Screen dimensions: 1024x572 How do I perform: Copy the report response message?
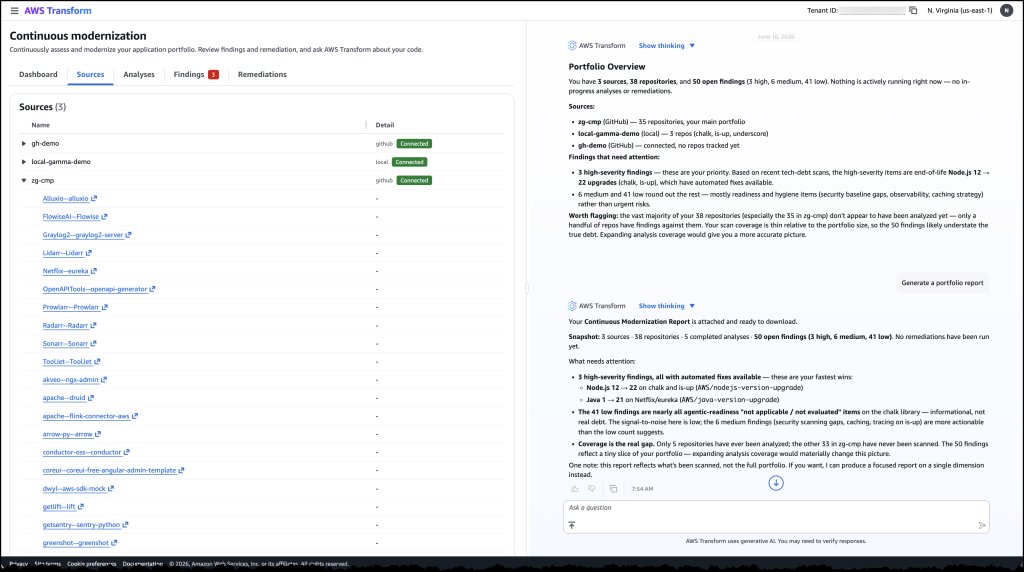613,488
